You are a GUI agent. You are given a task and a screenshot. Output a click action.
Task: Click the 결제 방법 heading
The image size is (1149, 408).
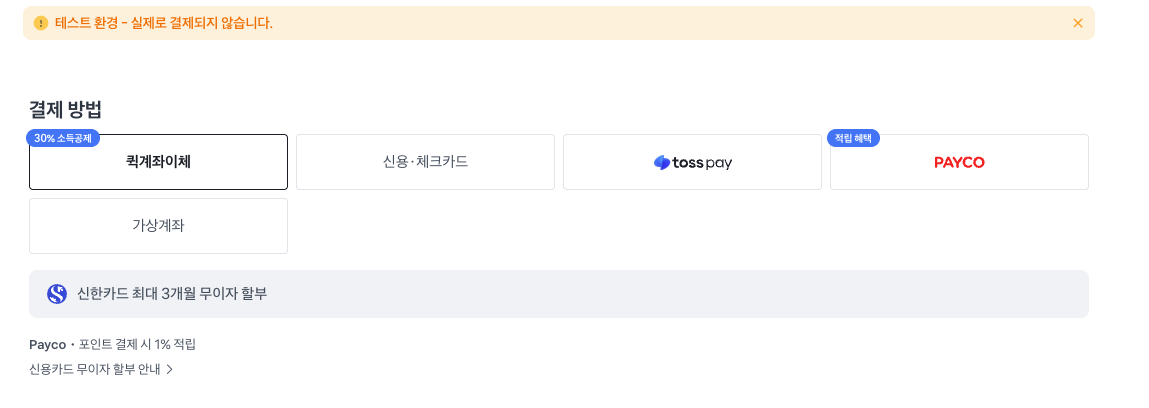coord(65,110)
